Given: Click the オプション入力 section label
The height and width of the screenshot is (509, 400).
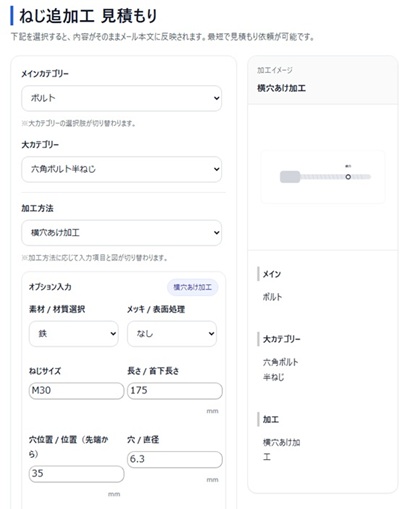Looking at the screenshot, I should point(50,287).
